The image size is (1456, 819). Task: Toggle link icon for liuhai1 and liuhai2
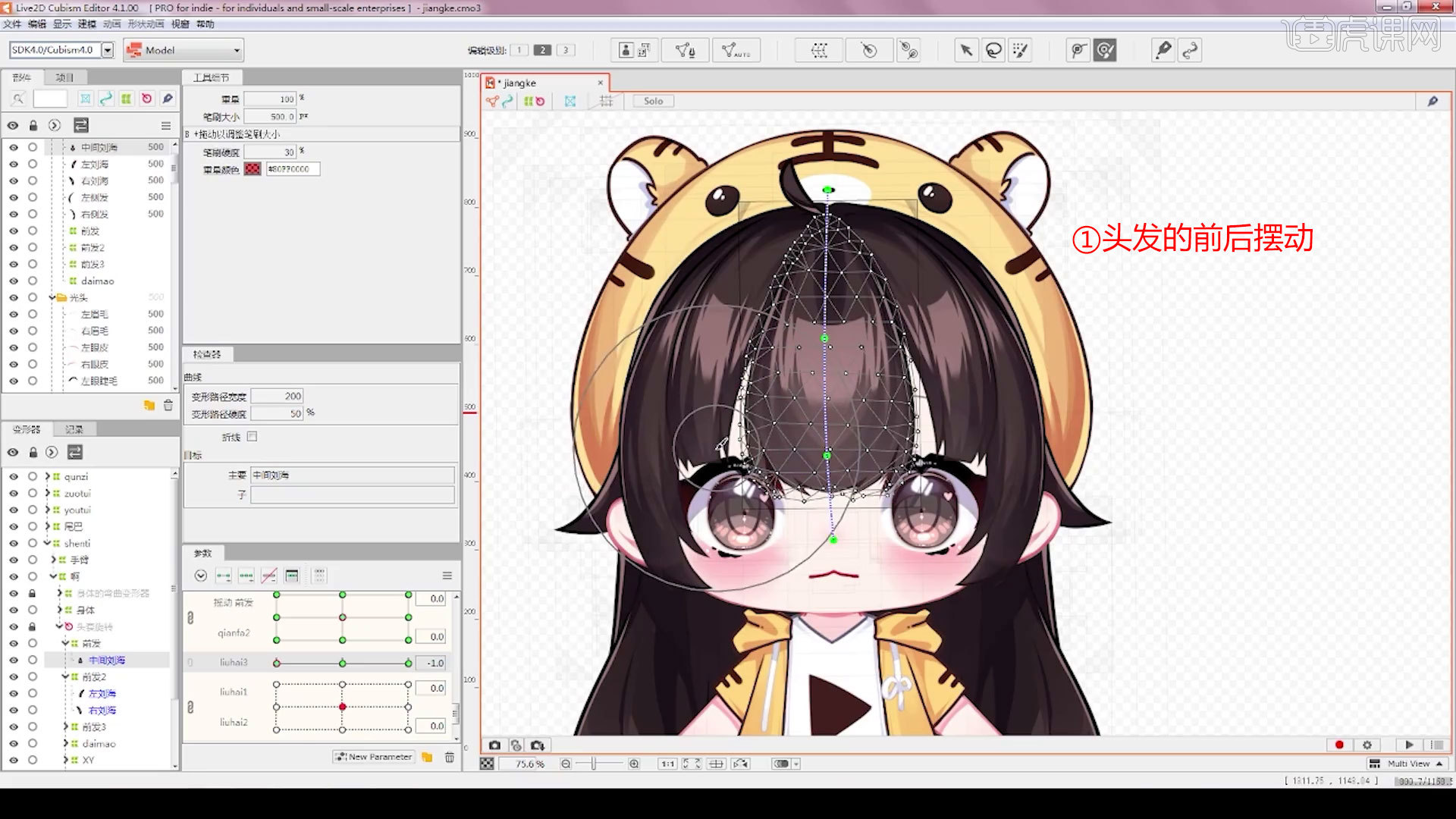(x=190, y=708)
